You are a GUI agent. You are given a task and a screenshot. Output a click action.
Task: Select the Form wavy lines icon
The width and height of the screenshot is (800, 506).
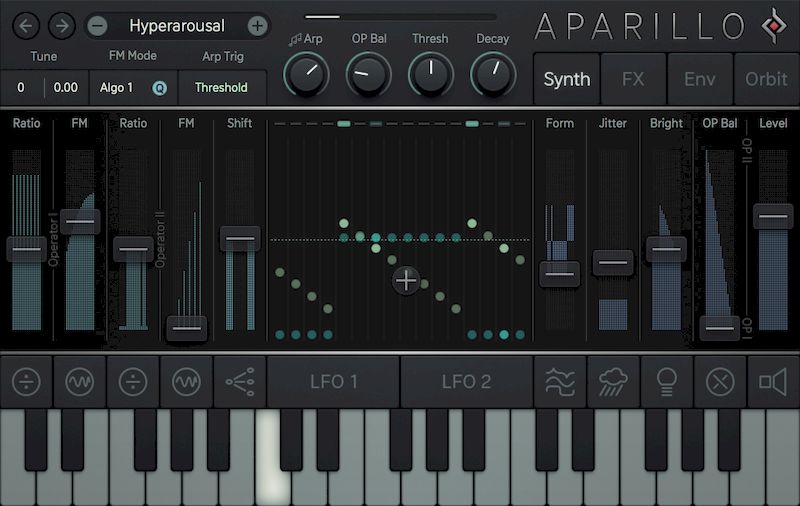click(x=560, y=382)
